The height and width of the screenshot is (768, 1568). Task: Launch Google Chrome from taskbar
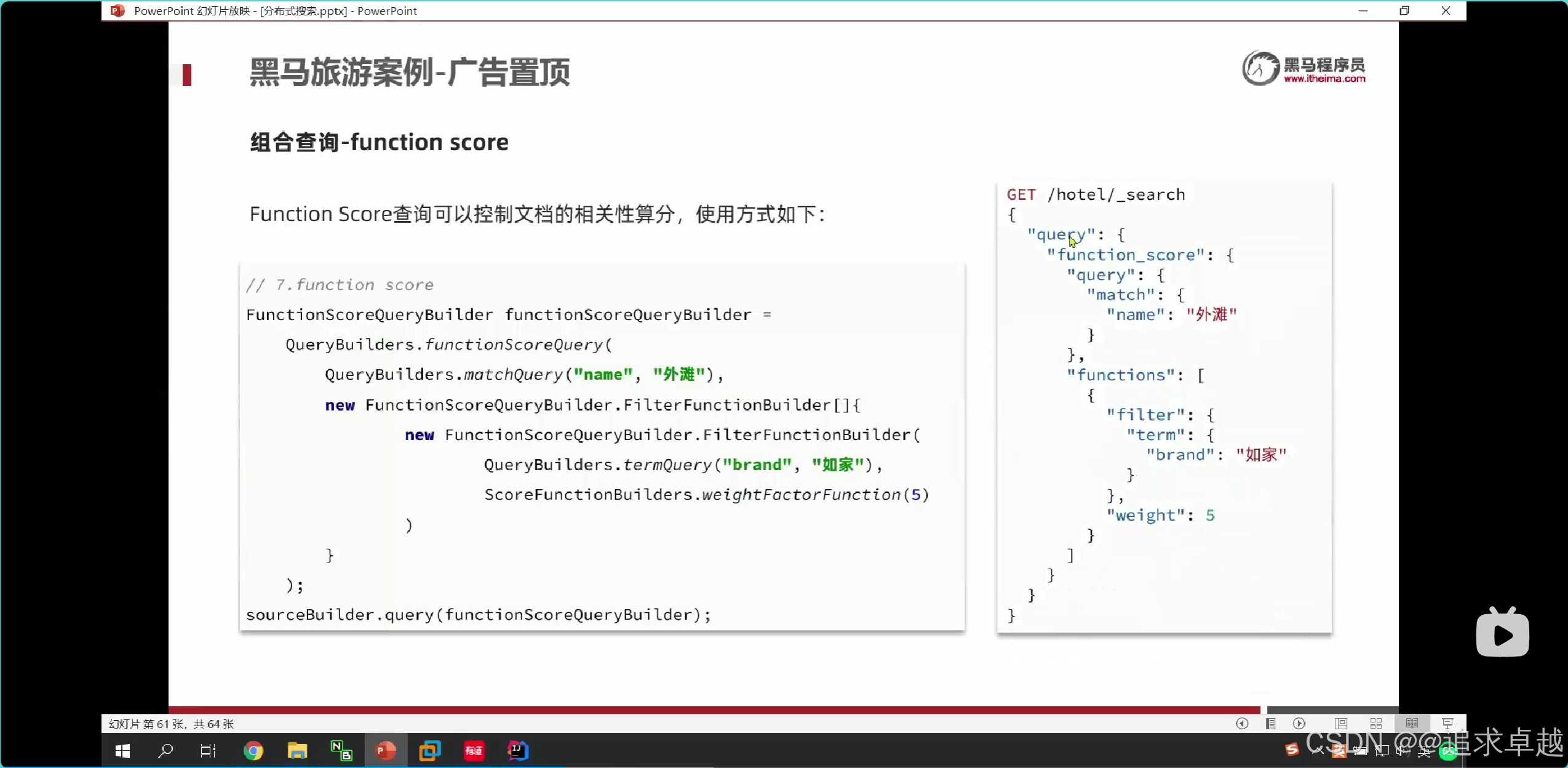(253, 751)
